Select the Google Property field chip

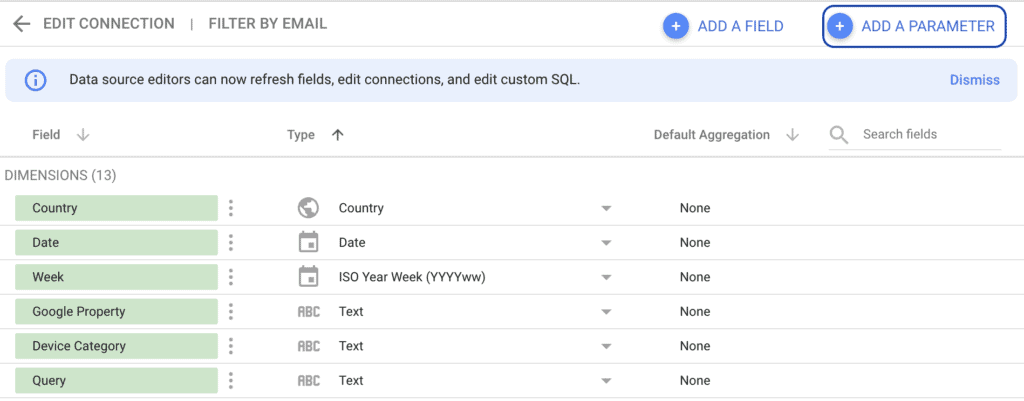click(x=116, y=312)
